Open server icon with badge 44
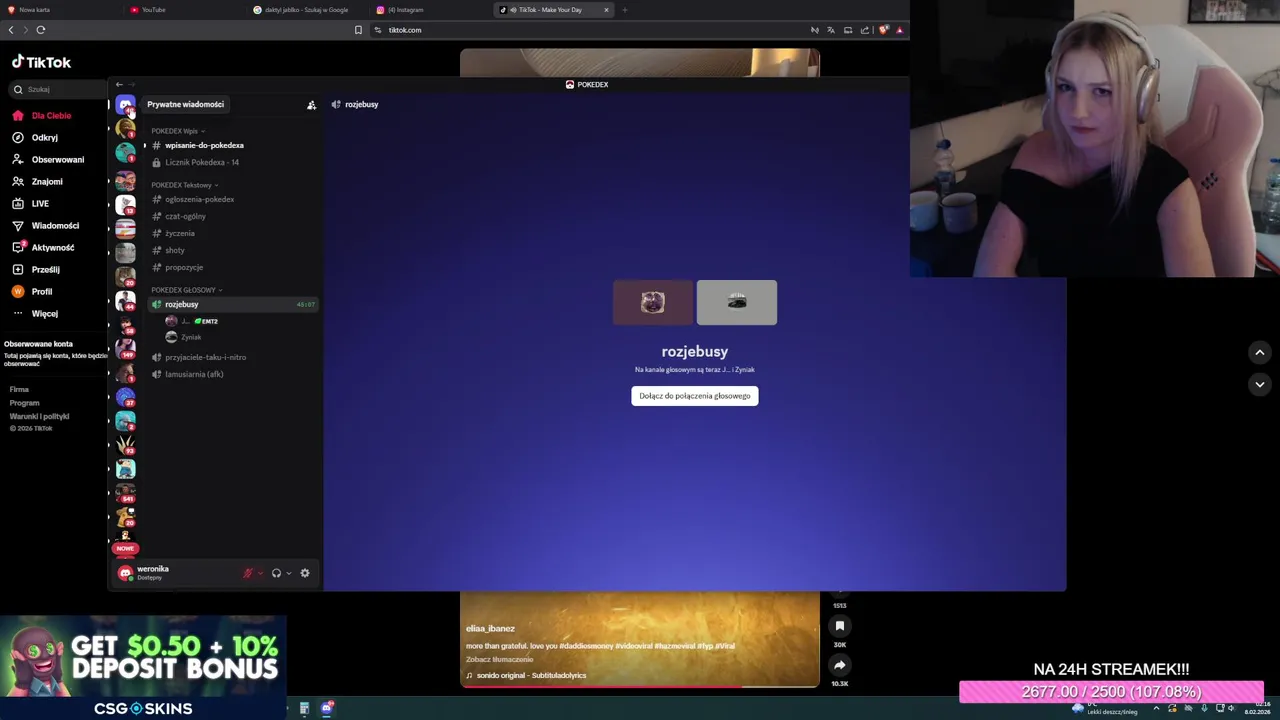 click(x=125, y=300)
